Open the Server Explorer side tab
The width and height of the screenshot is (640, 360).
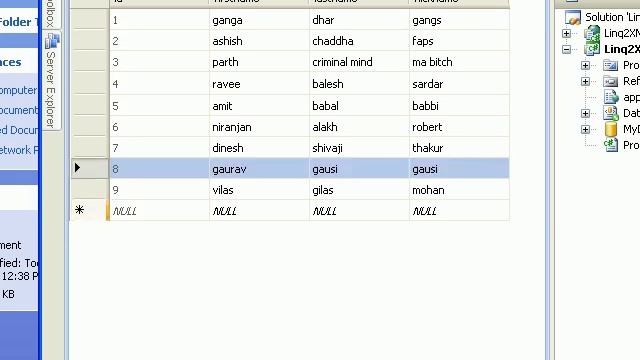click(x=51, y=80)
